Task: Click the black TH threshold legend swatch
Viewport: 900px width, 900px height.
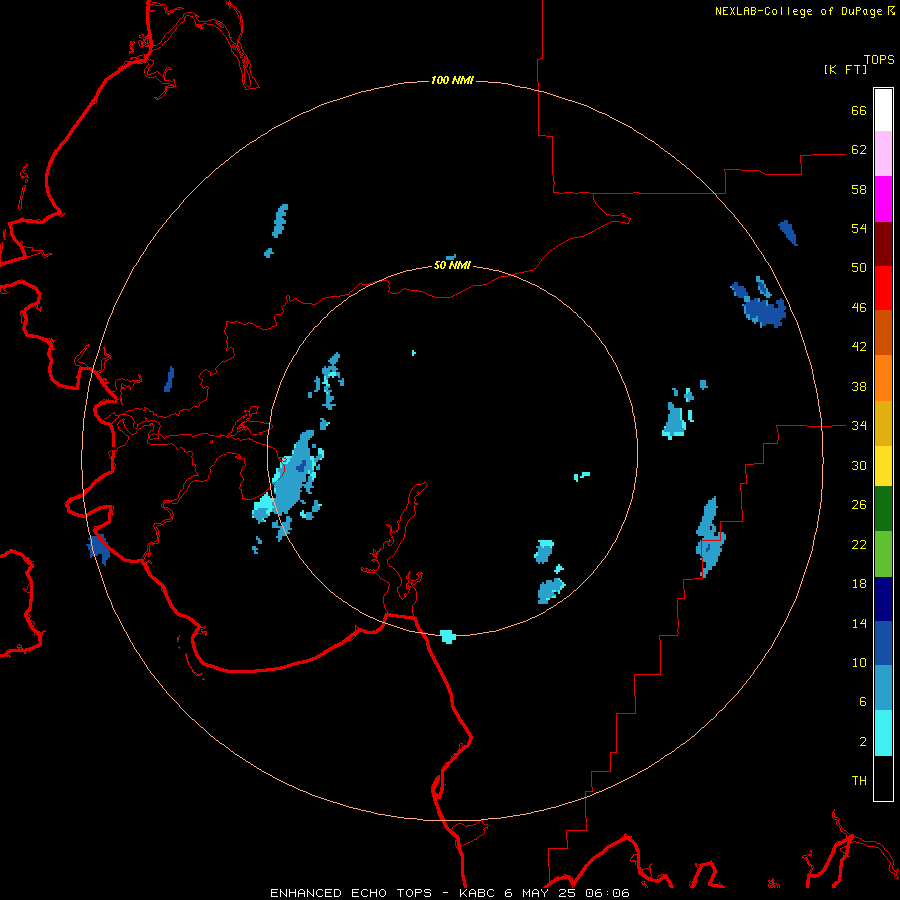Action: (883, 778)
